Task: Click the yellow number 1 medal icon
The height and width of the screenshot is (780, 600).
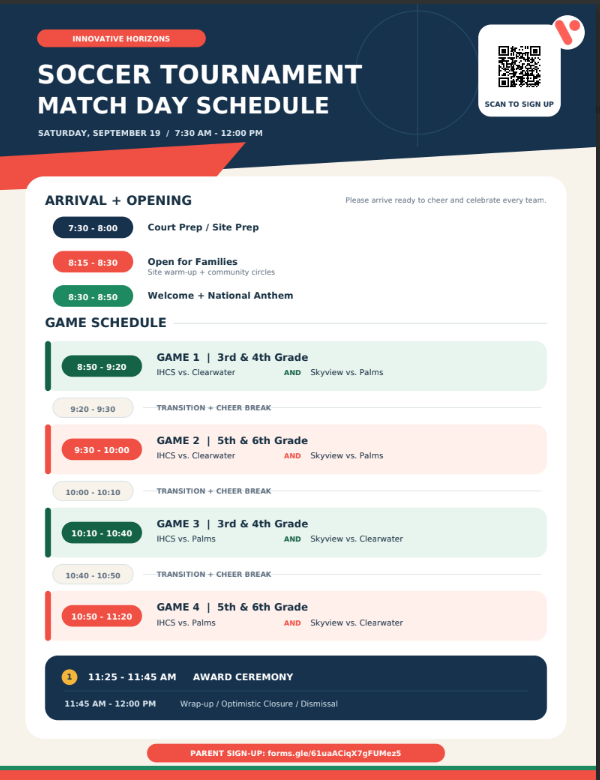Action: coord(69,677)
